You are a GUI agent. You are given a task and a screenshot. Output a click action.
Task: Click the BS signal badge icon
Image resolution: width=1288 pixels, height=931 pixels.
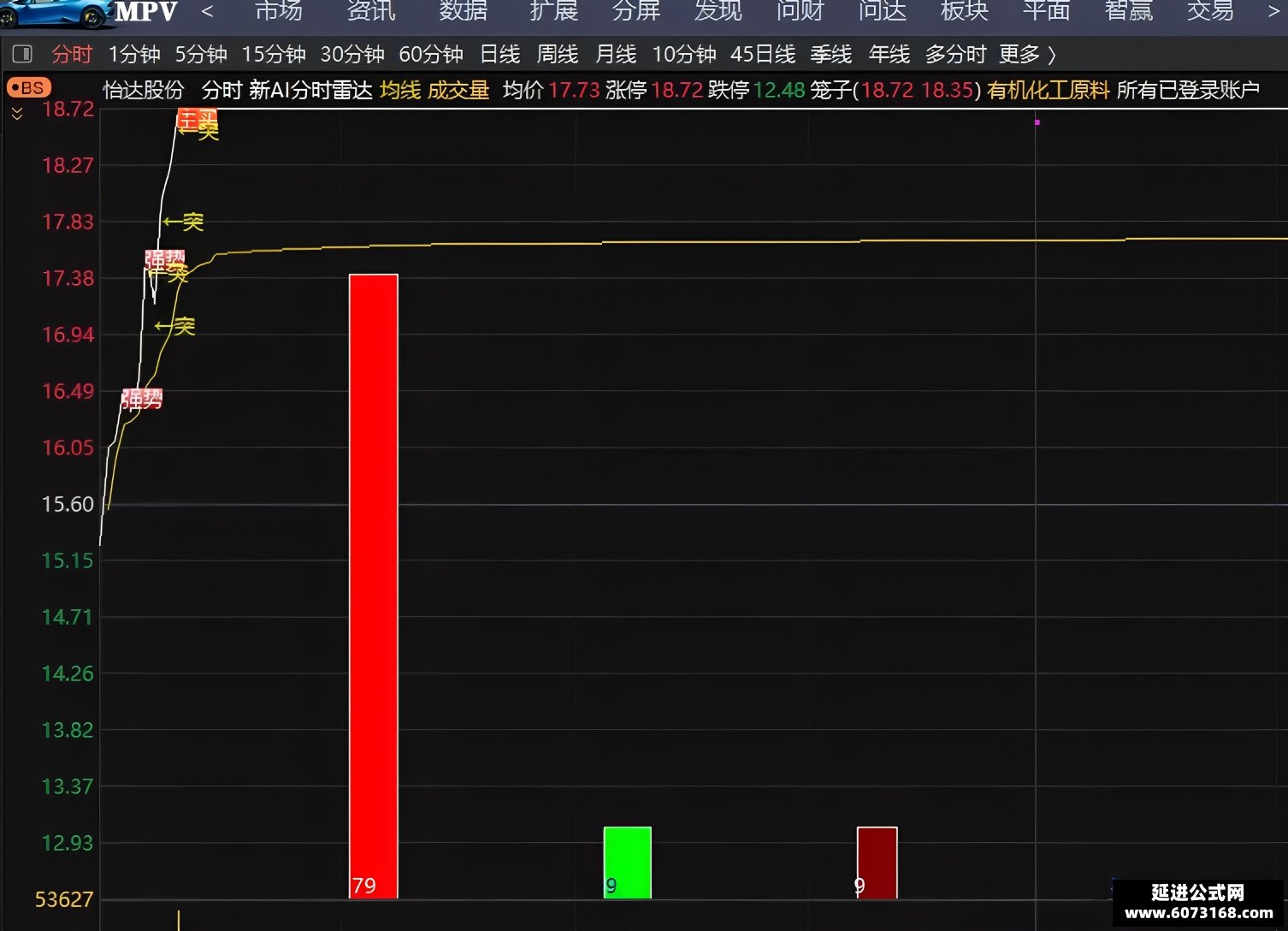(29, 88)
